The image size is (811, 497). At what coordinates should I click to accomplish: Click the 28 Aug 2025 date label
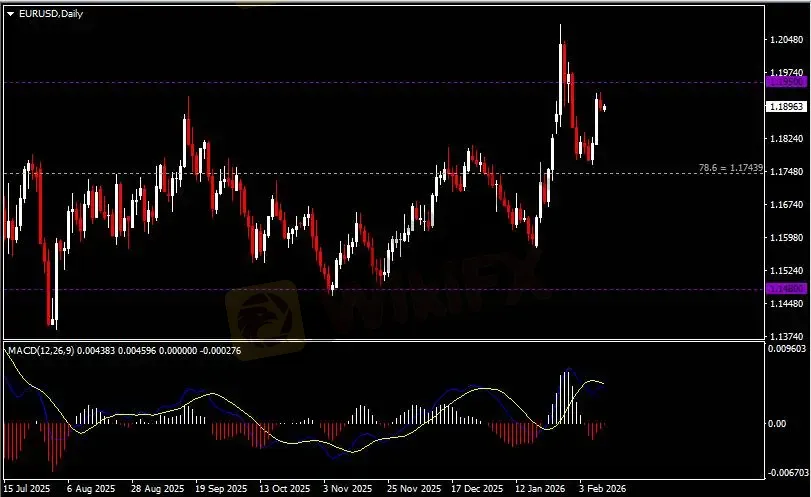(157, 489)
